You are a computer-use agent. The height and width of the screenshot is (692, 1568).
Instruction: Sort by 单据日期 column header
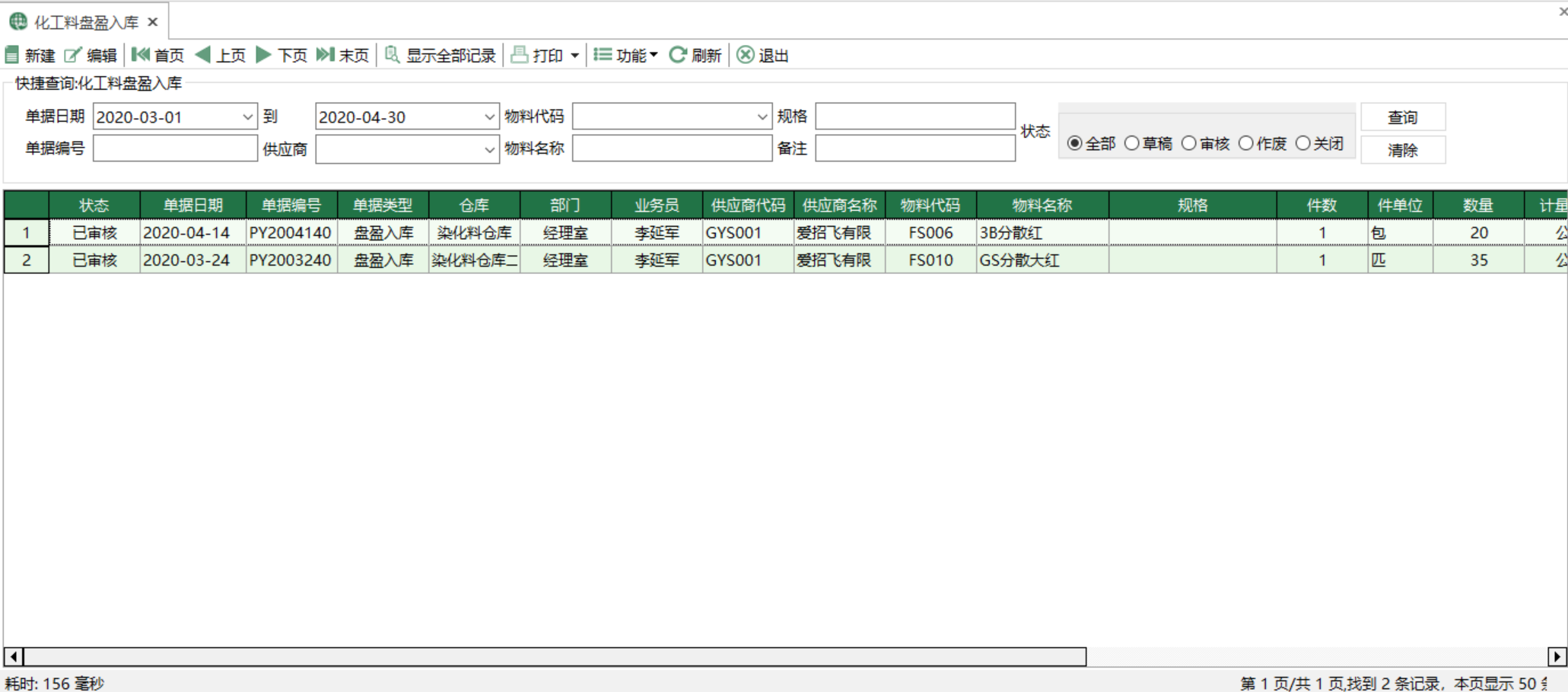193,206
